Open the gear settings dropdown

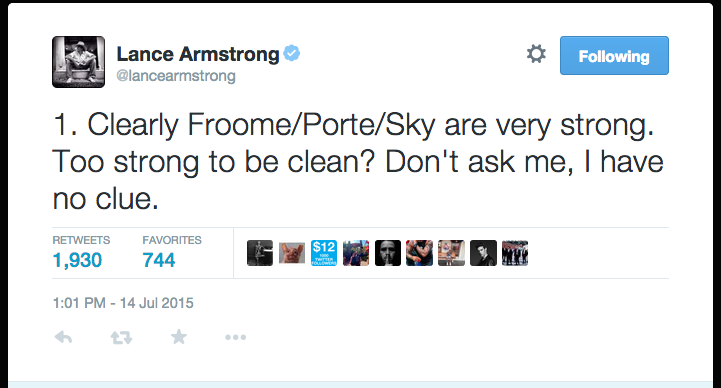point(536,54)
